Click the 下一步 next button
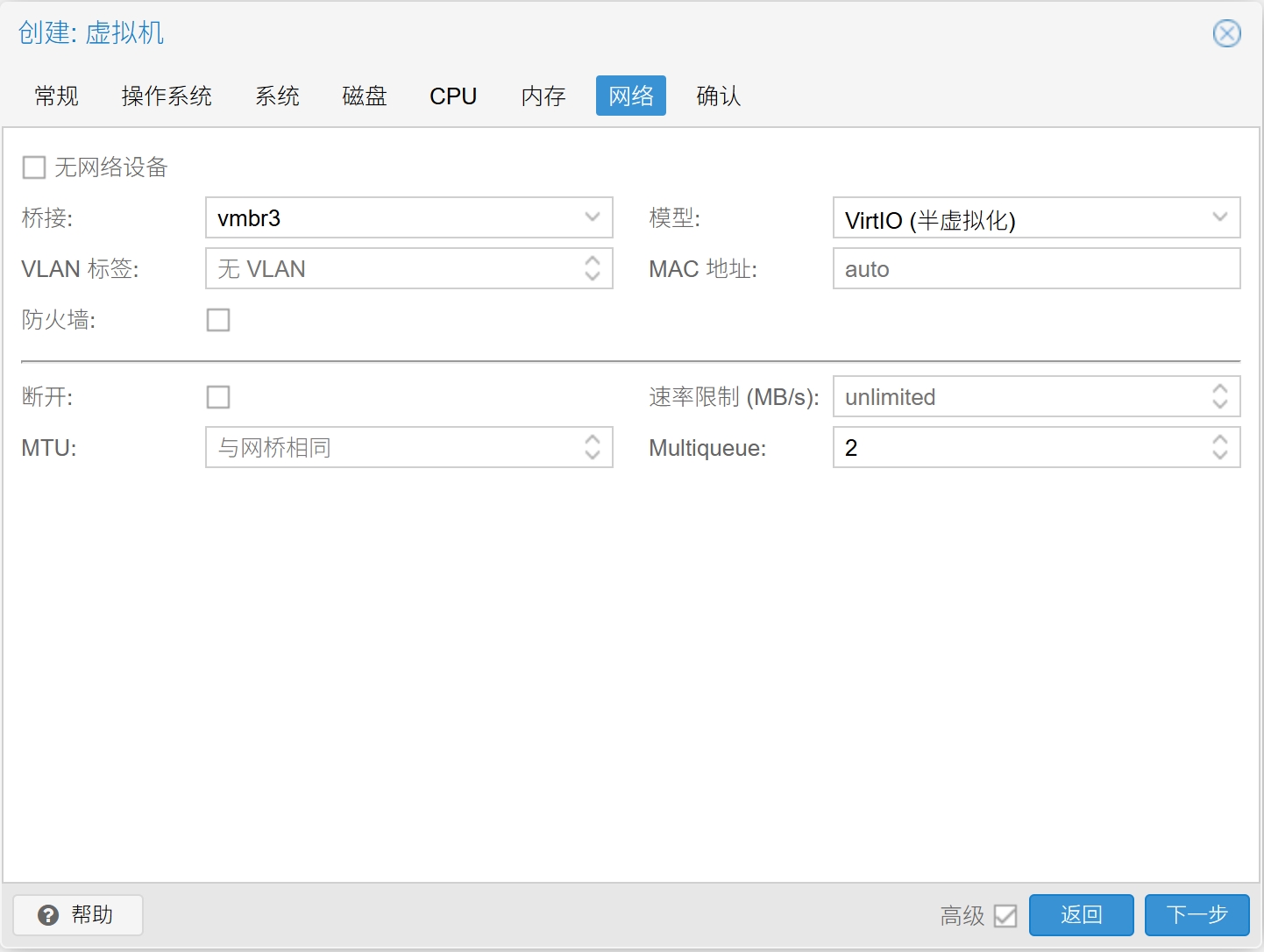 pyautogui.click(x=1197, y=914)
